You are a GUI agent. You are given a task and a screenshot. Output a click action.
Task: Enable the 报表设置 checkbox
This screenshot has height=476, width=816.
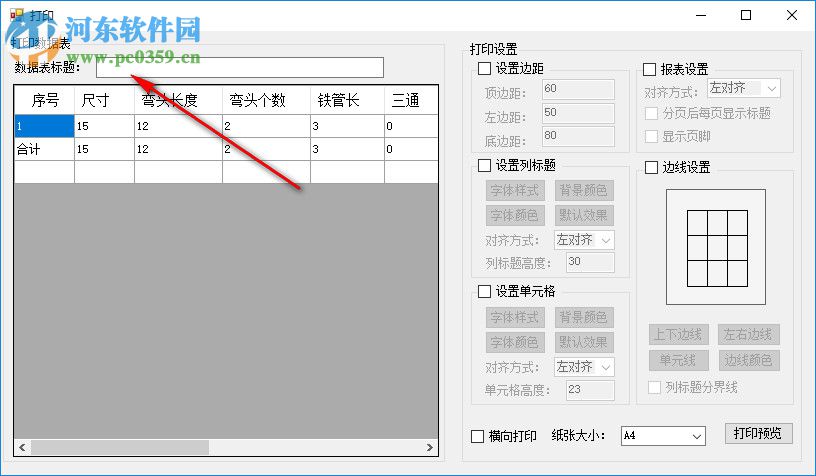(649, 69)
